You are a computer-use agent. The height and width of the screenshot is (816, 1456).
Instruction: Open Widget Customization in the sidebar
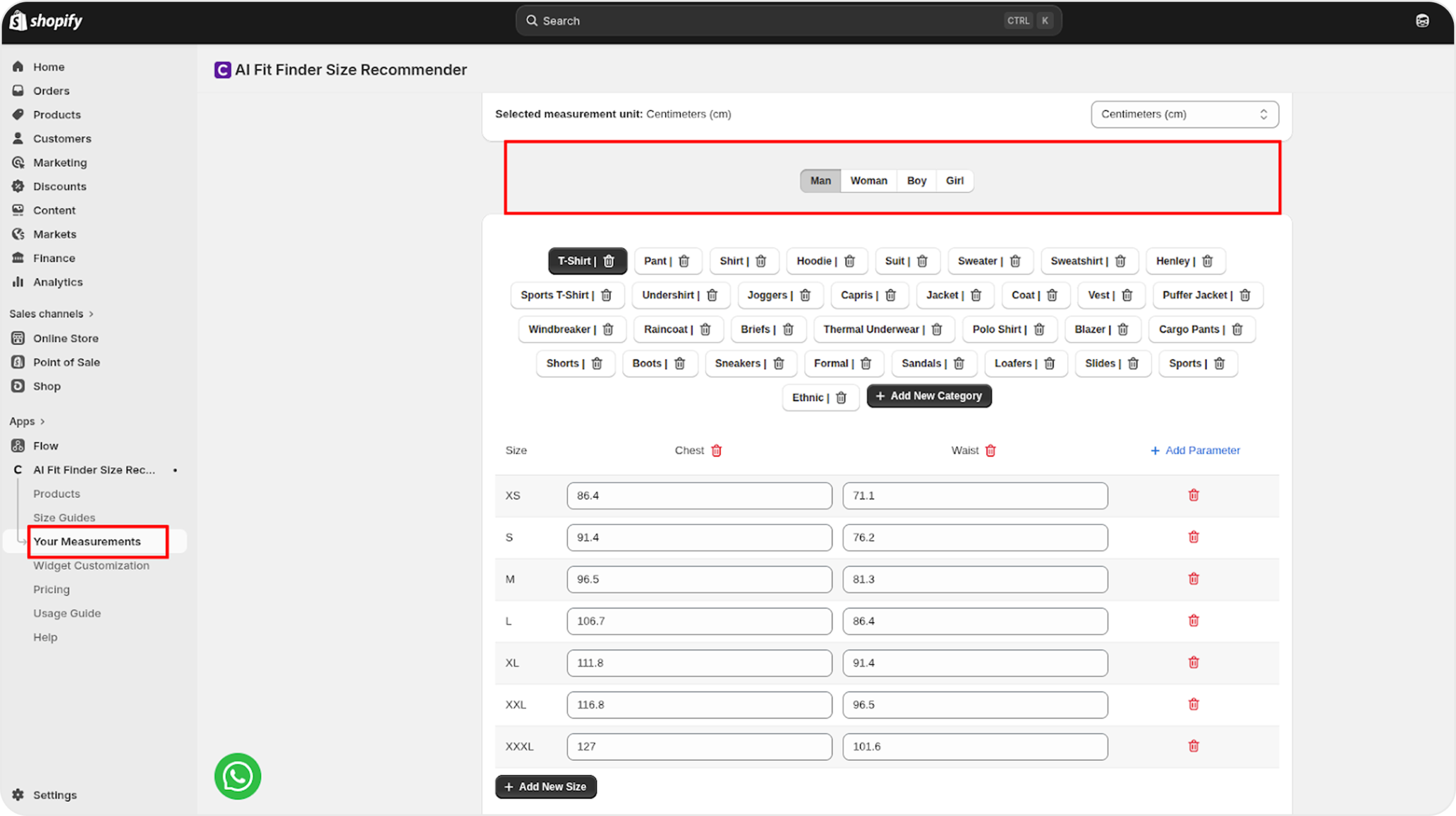(91, 565)
